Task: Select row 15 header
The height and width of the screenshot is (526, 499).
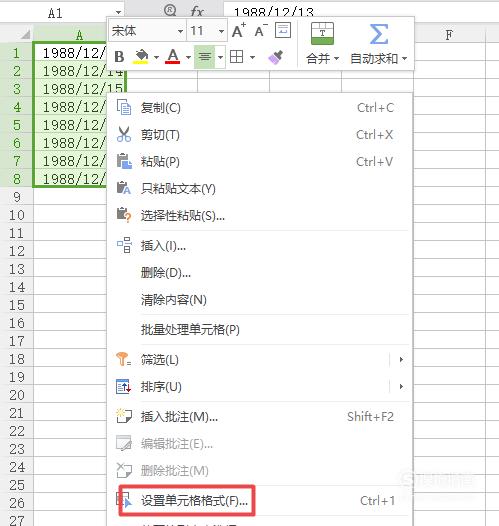Action: click(x=16, y=305)
